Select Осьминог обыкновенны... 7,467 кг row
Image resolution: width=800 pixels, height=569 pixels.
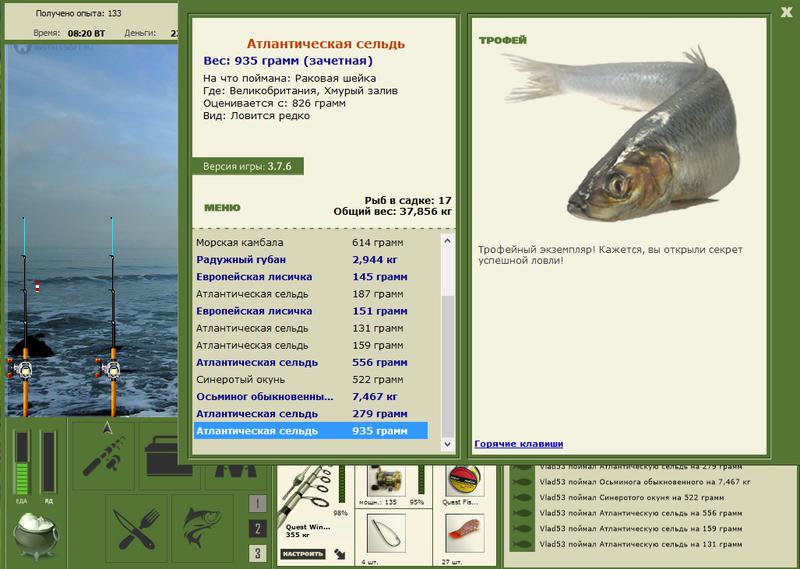[x=311, y=397]
